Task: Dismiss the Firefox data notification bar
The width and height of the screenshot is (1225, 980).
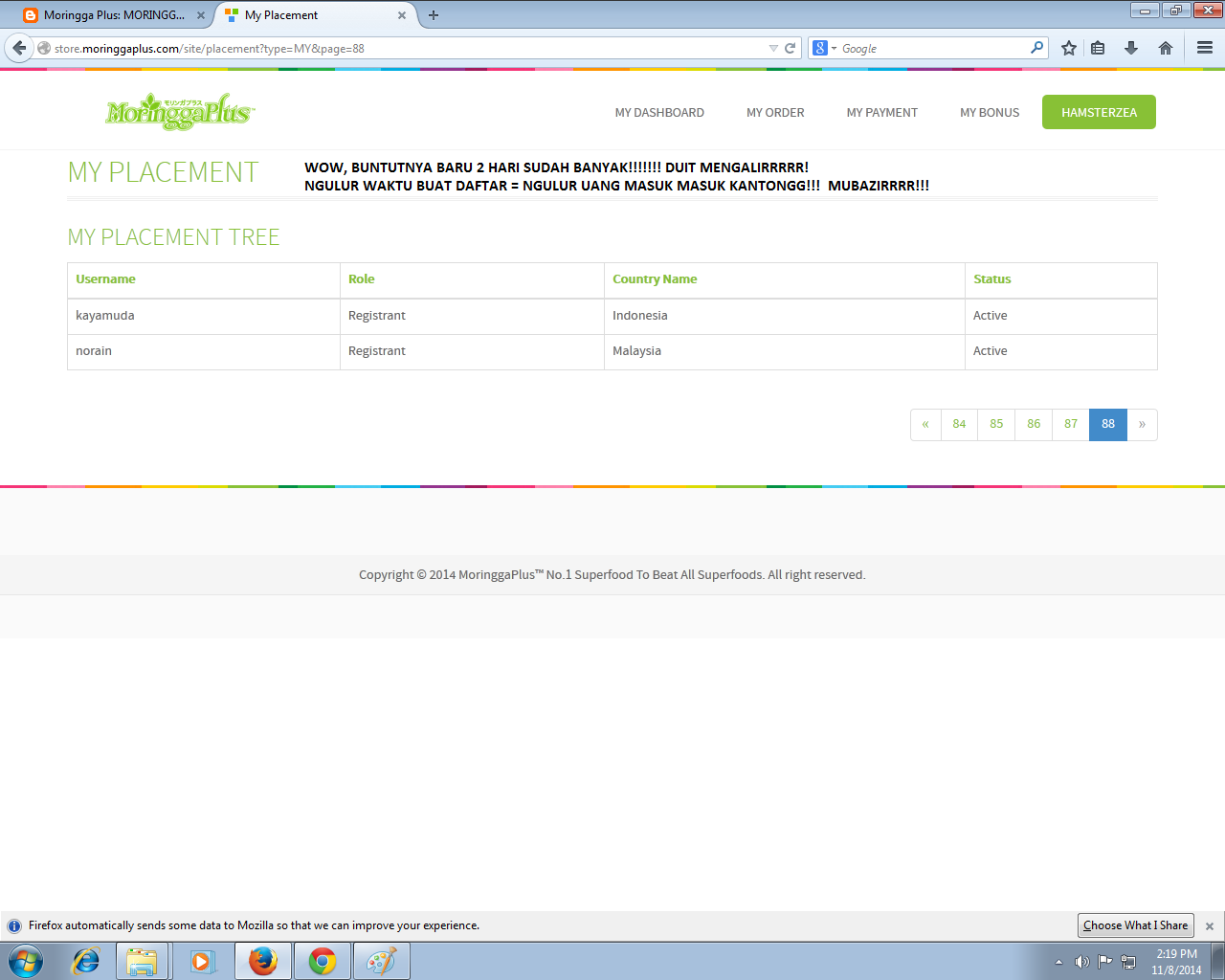Action: (1210, 926)
